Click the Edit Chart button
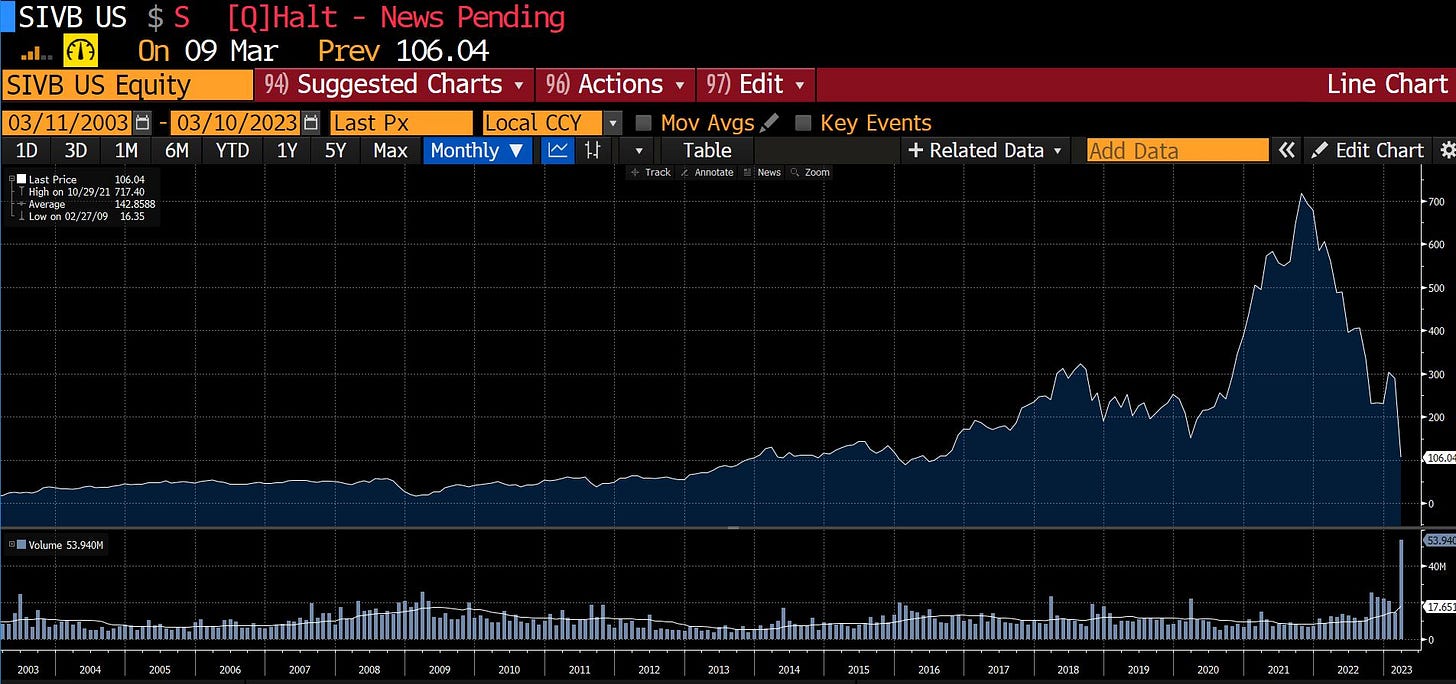 [1368, 150]
